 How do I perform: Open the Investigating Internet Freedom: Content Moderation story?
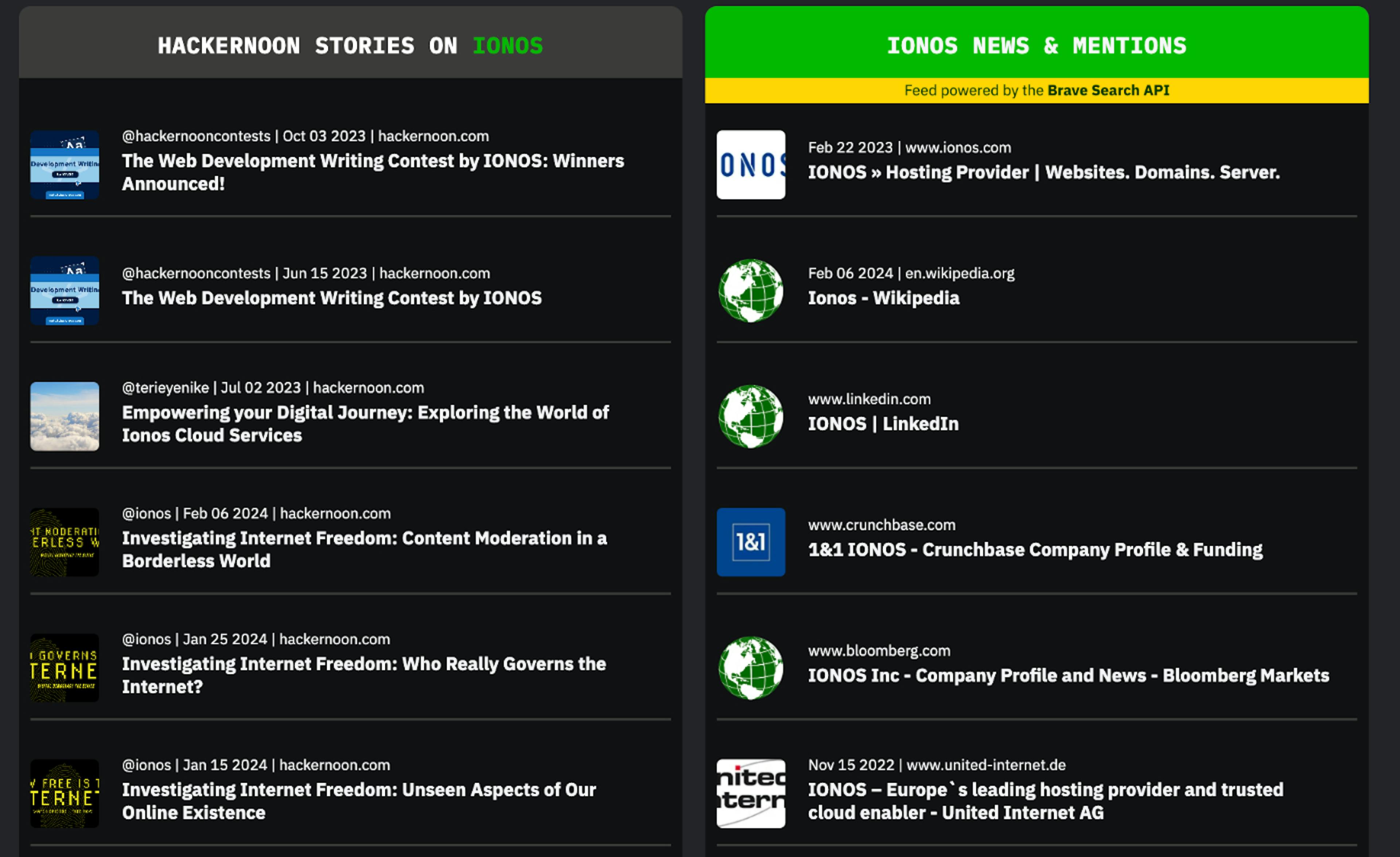[364, 549]
